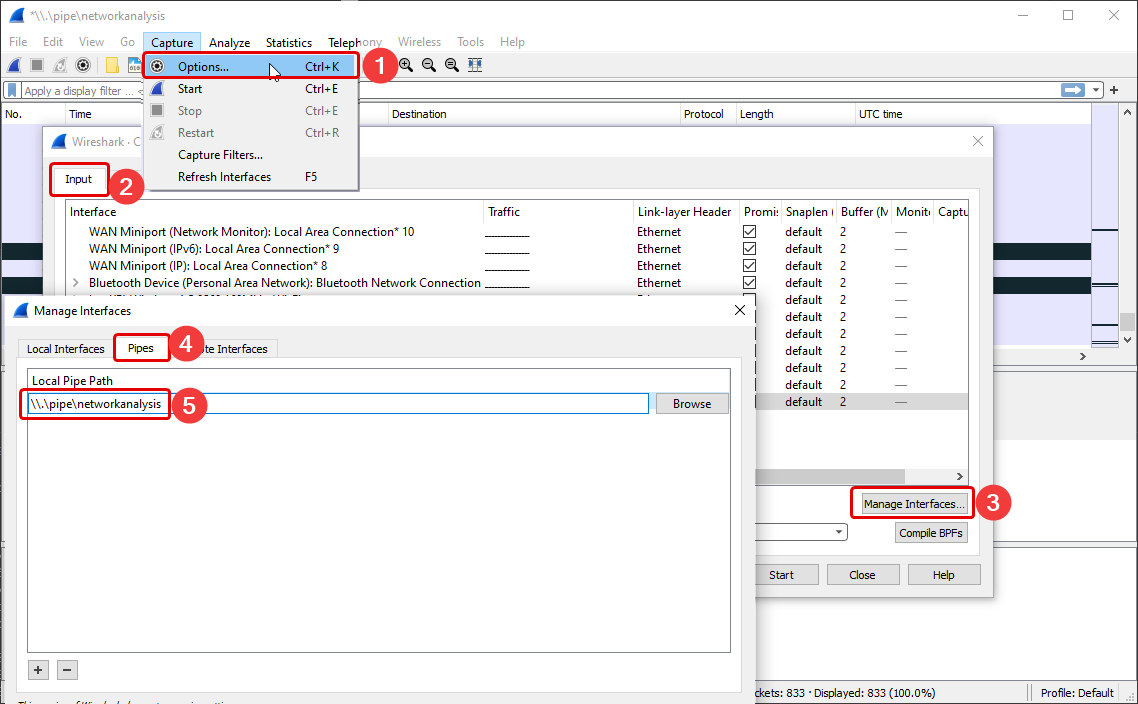Open the Help menu
Viewport: 1138px width, 704px height.
pos(512,42)
